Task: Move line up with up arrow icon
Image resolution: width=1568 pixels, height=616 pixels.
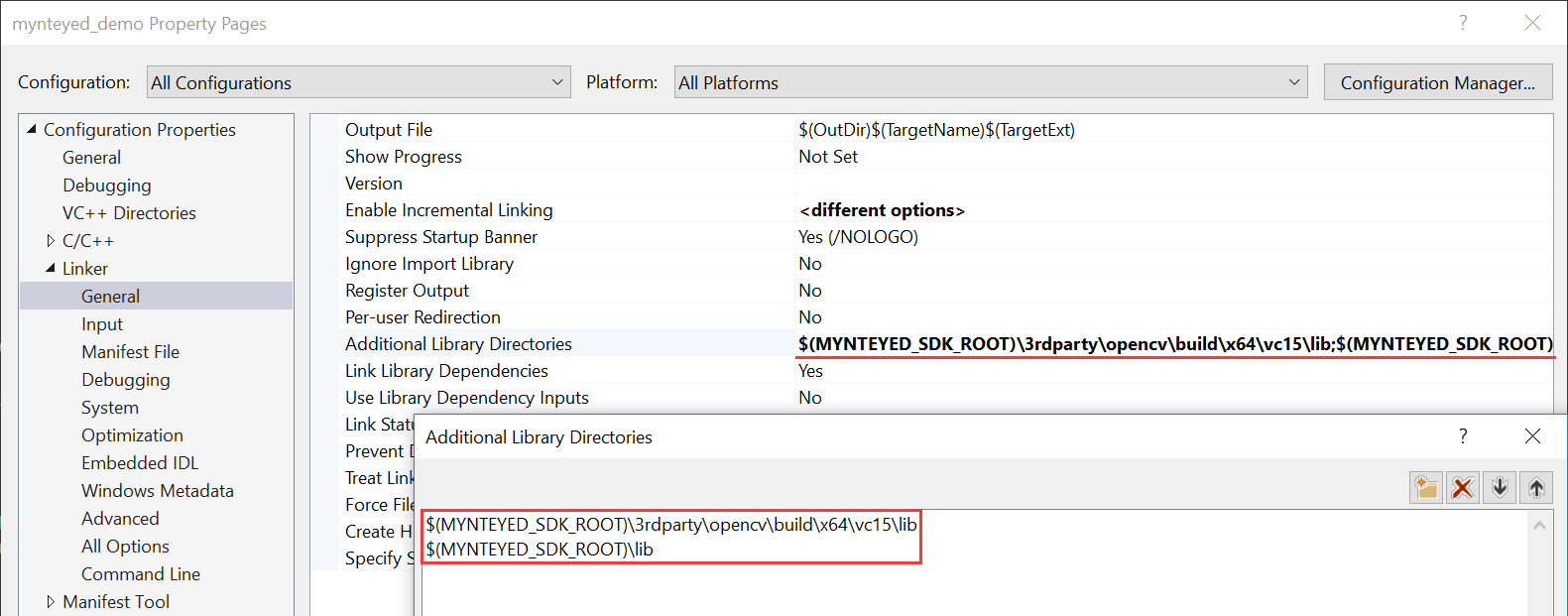Action: (x=1536, y=487)
